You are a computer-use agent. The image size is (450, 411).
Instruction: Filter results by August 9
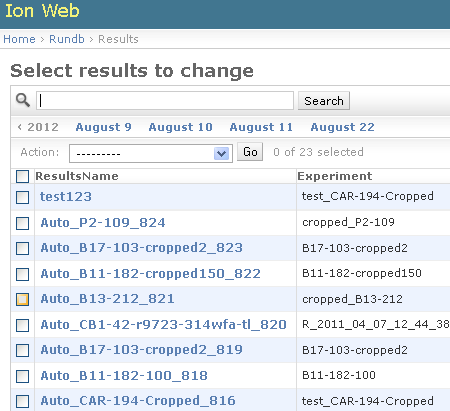pos(104,127)
